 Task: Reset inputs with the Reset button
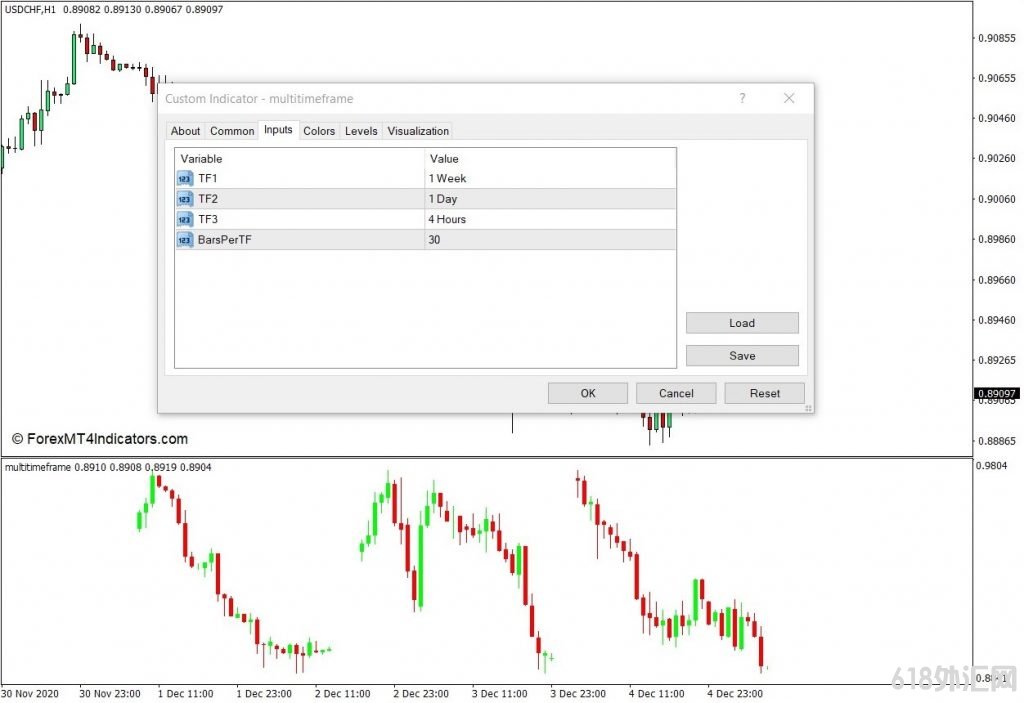[x=764, y=393]
